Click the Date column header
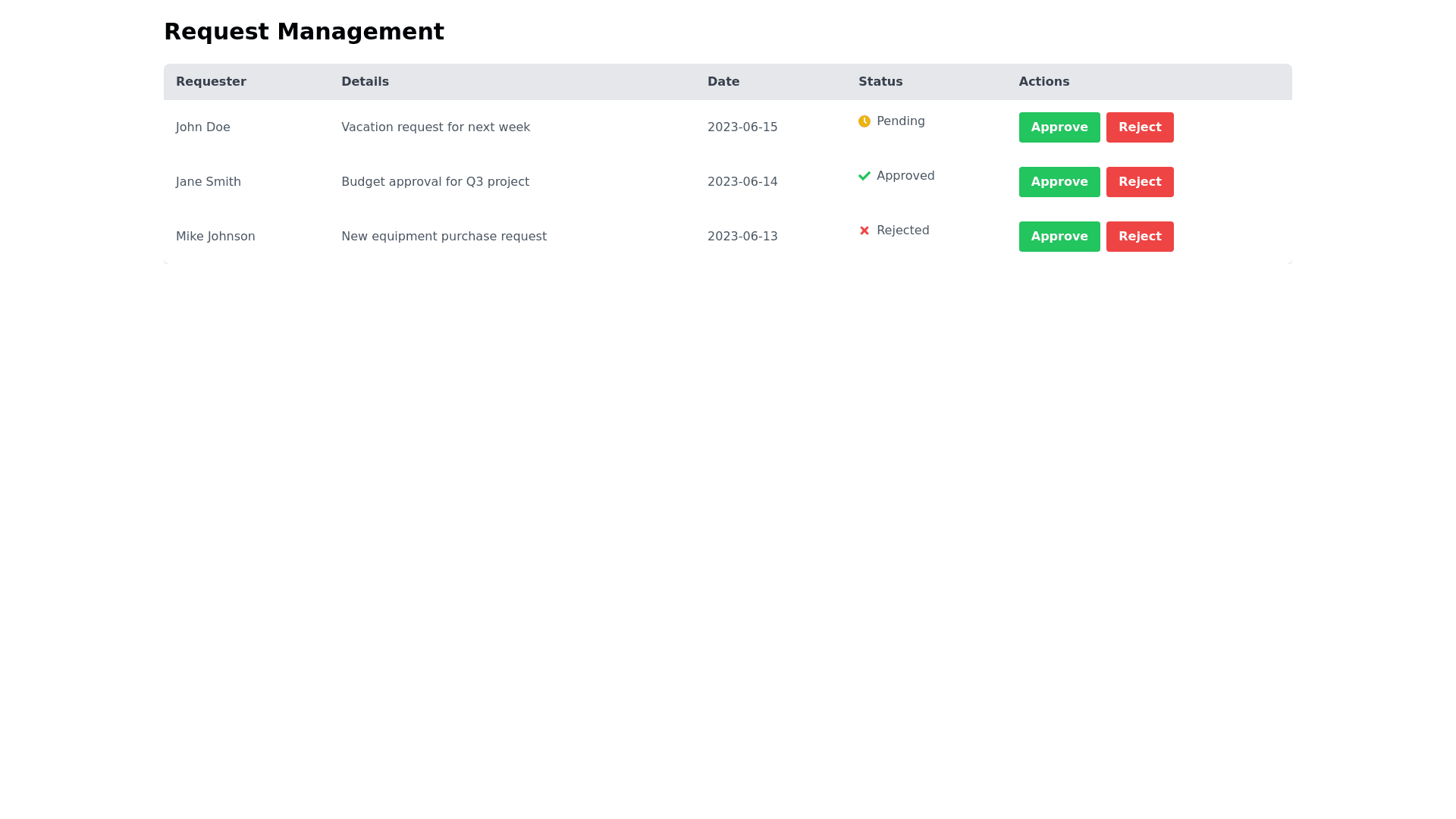The height and width of the screenshot is (819, 1456). coord(723,82)
